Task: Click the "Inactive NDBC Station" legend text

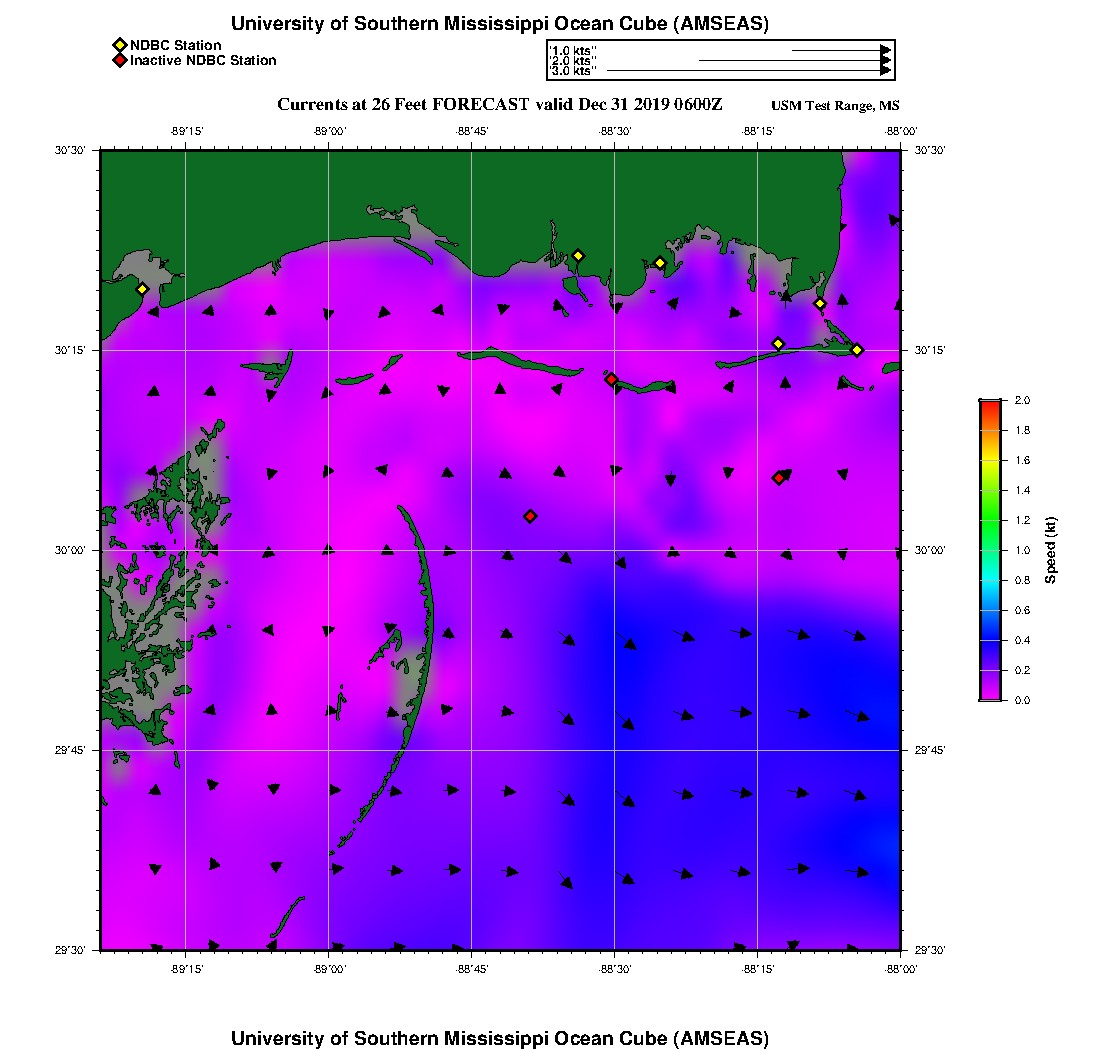Action: click(203, 60)
